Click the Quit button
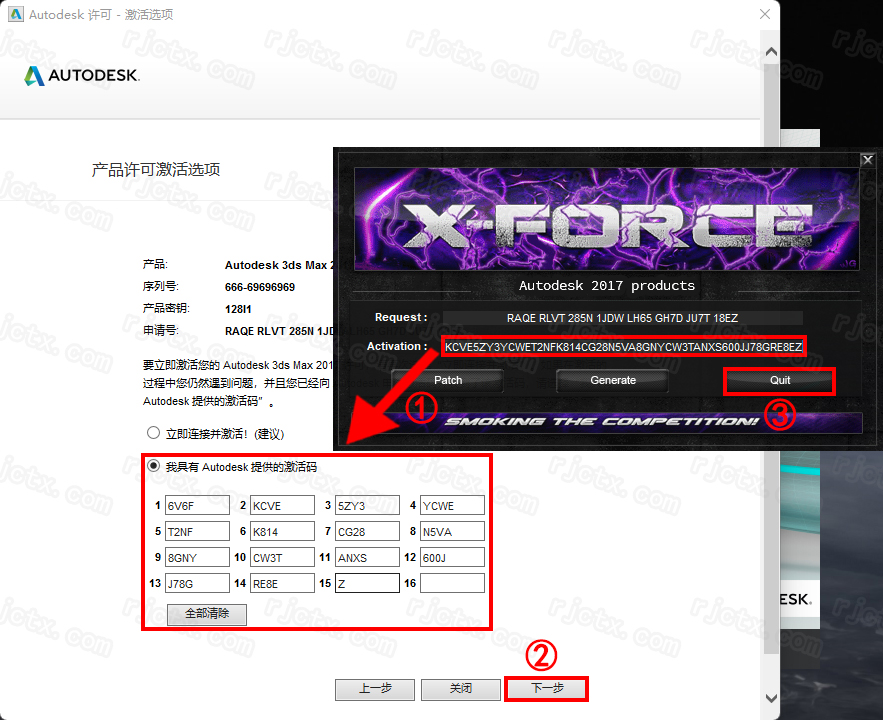 (779, 380)
